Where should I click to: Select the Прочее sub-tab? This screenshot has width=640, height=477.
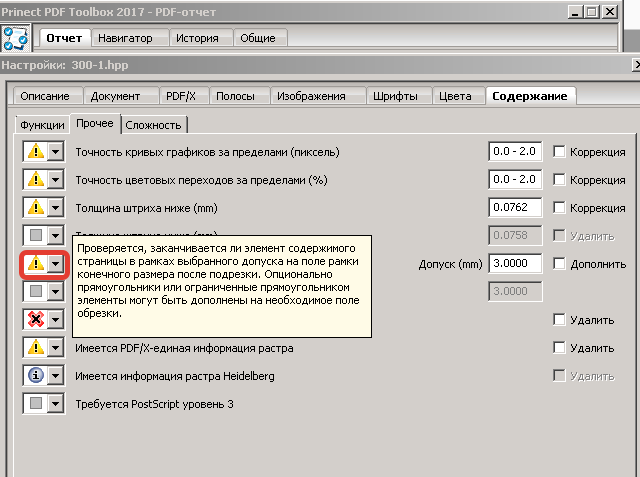(95, 123)
